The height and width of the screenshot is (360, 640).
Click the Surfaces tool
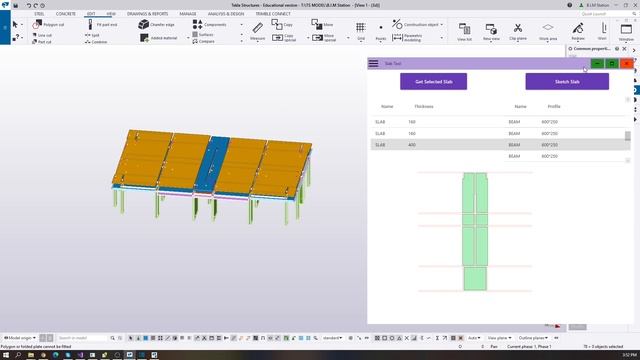point(203,35)
